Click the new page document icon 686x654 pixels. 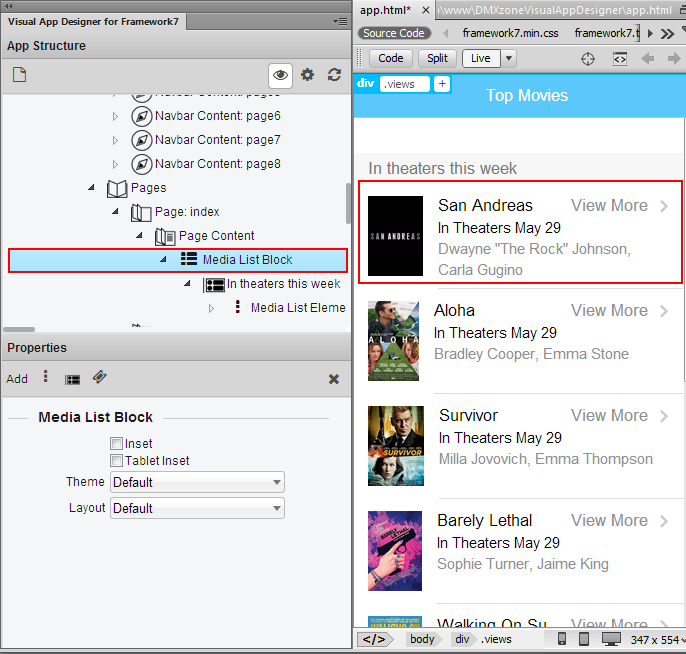click(x=19, y=75)
